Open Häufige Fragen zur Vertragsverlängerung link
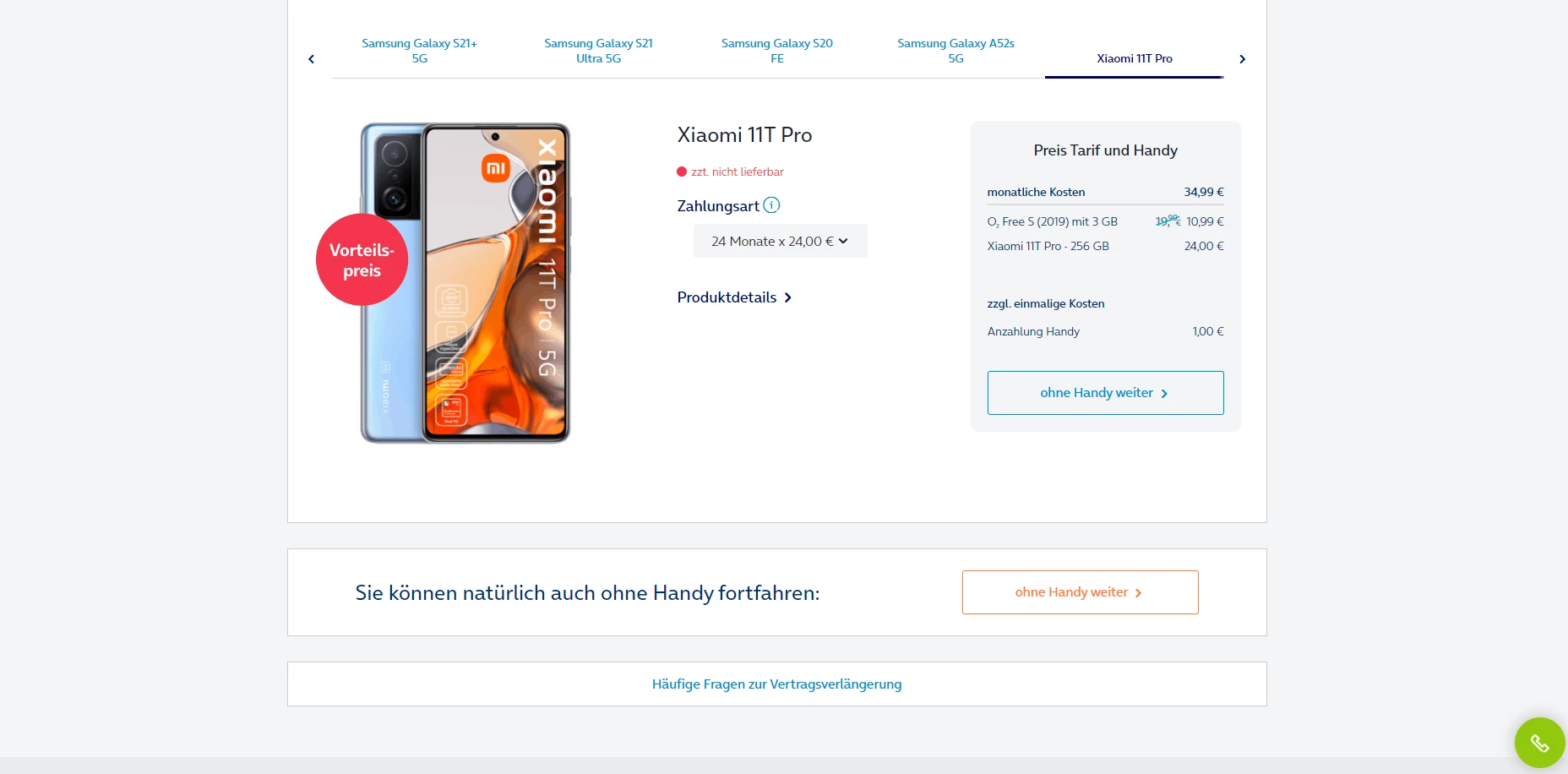Screen dimensions: 1568x774 click(x=776, y=684)
